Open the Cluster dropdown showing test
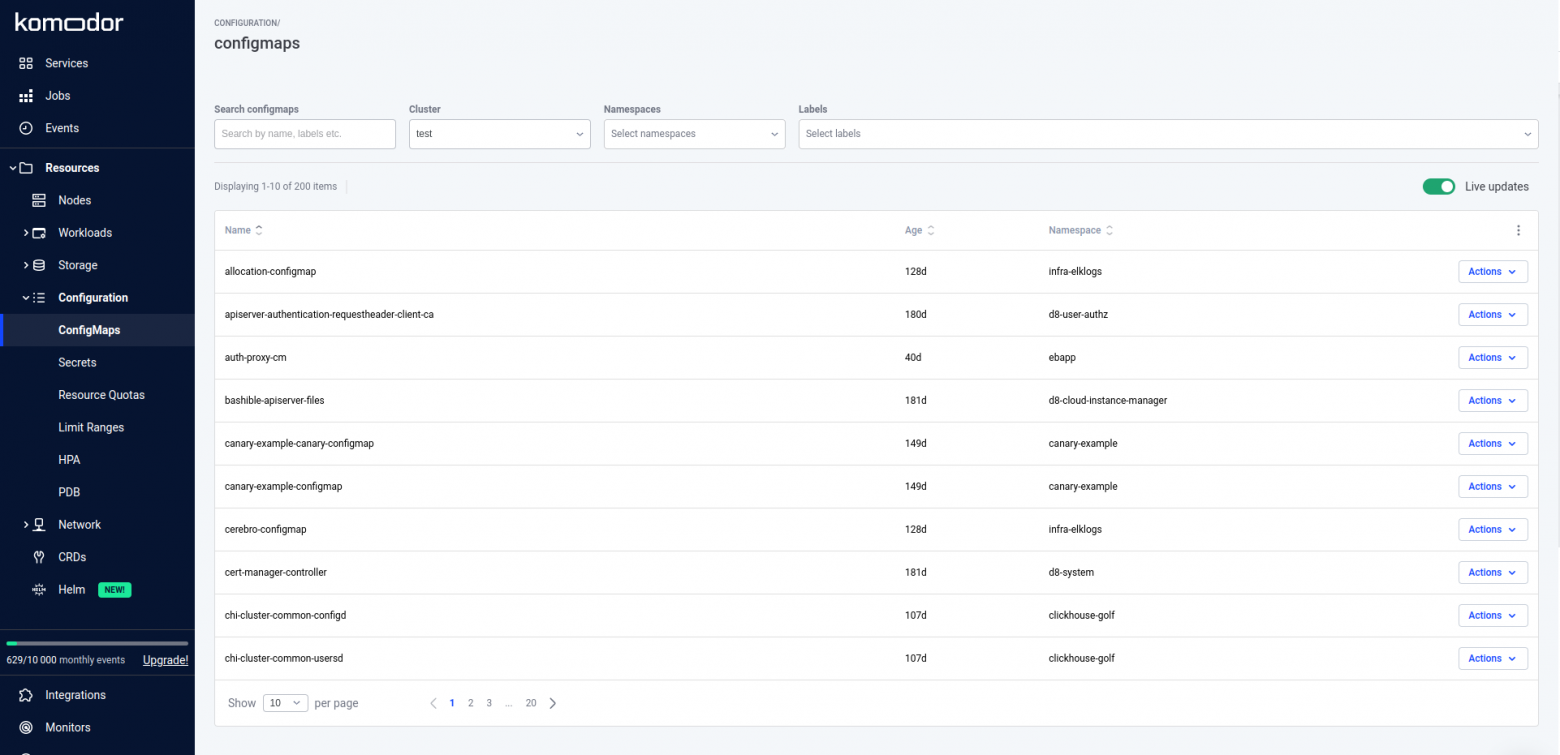Viewport: 1560px width, 755px height. pos(499,134)
